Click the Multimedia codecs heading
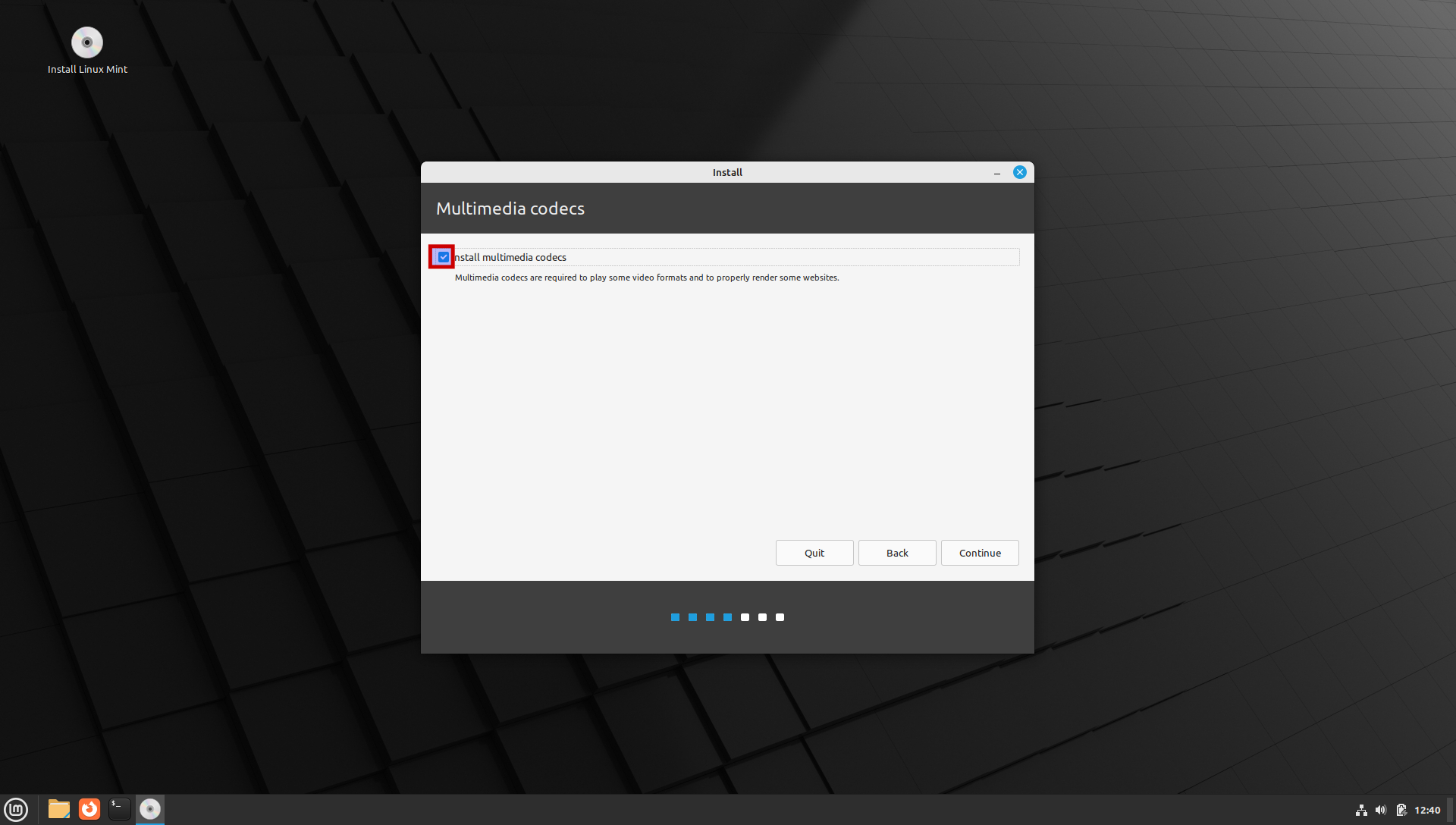This screenshot has height=825, width=1456. [x=510, y=209]
